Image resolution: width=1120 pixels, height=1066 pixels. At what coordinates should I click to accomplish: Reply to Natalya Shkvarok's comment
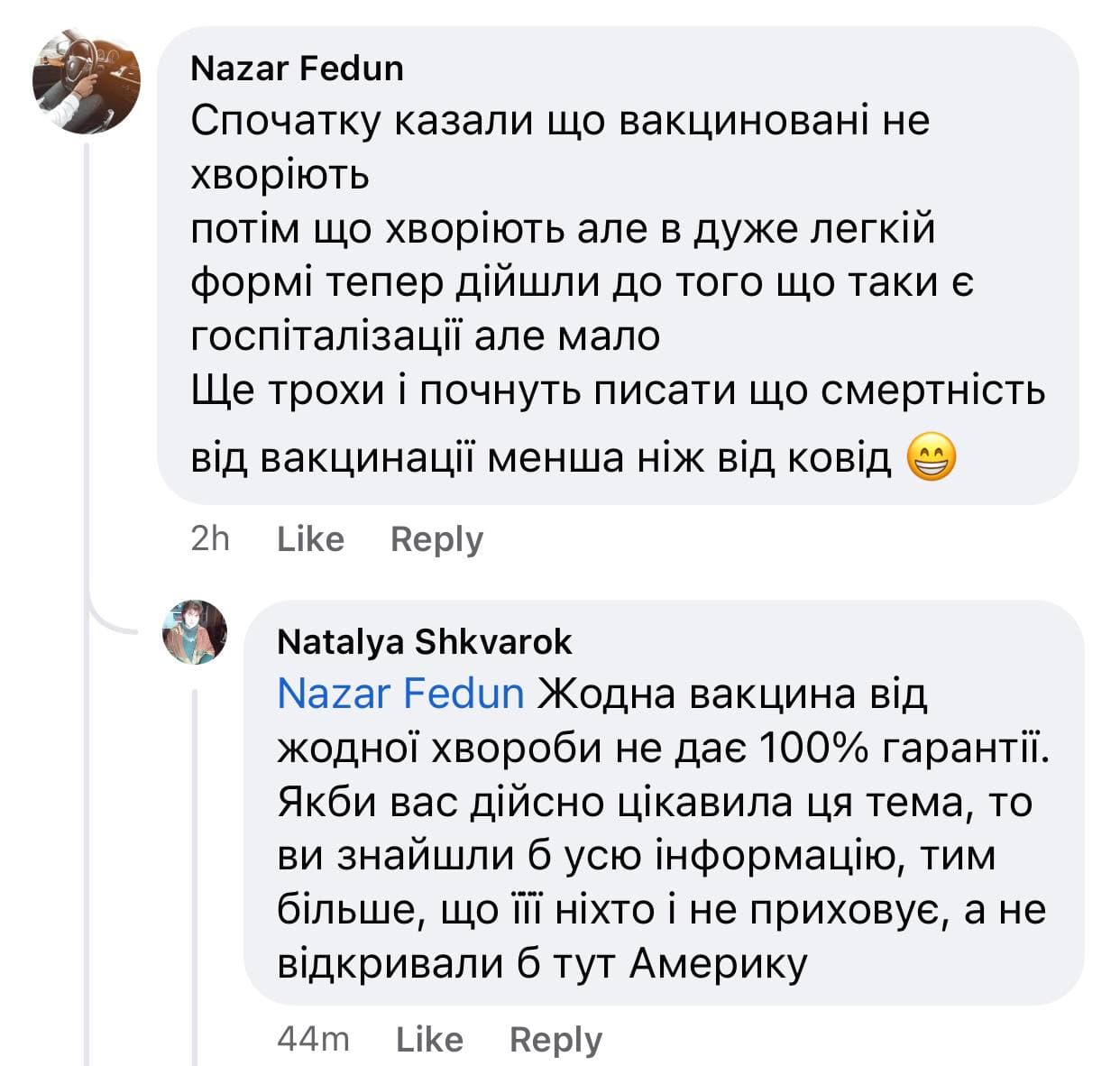(555, 1040)
